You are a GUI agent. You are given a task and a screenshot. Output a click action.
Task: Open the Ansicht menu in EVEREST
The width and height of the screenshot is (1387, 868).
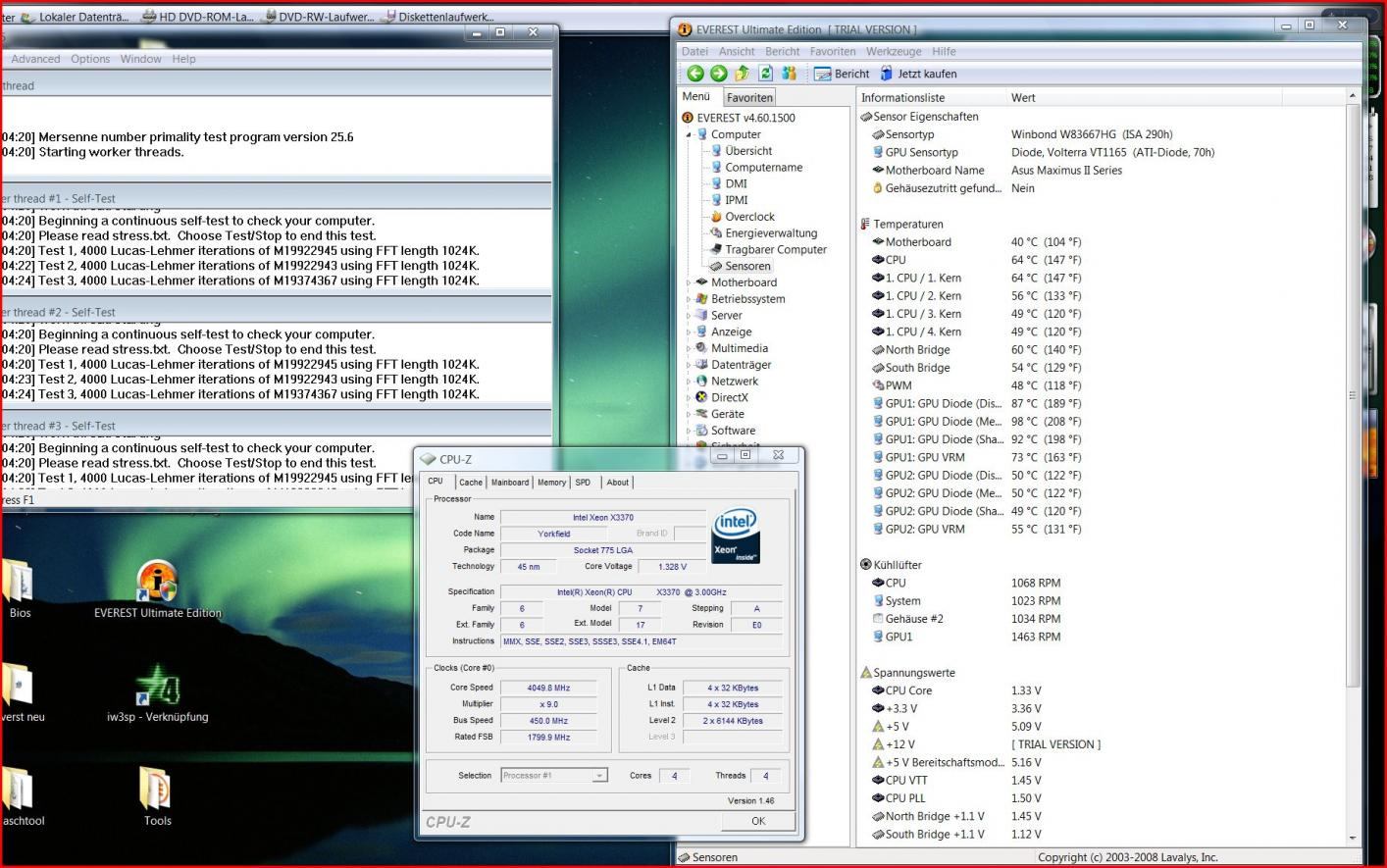tap(737, 52)
